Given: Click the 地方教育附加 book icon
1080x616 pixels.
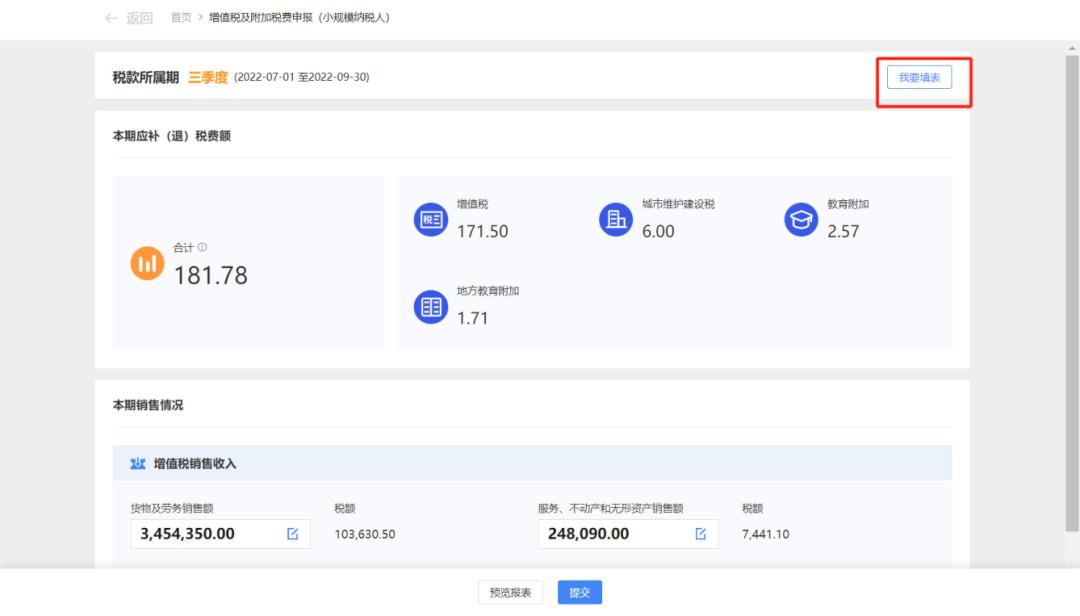Looking at the screenshot, I should pos(430,307).
